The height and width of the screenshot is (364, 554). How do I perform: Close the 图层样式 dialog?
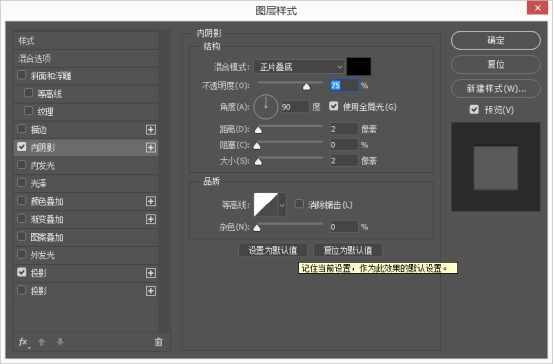[x=537, y=8]
